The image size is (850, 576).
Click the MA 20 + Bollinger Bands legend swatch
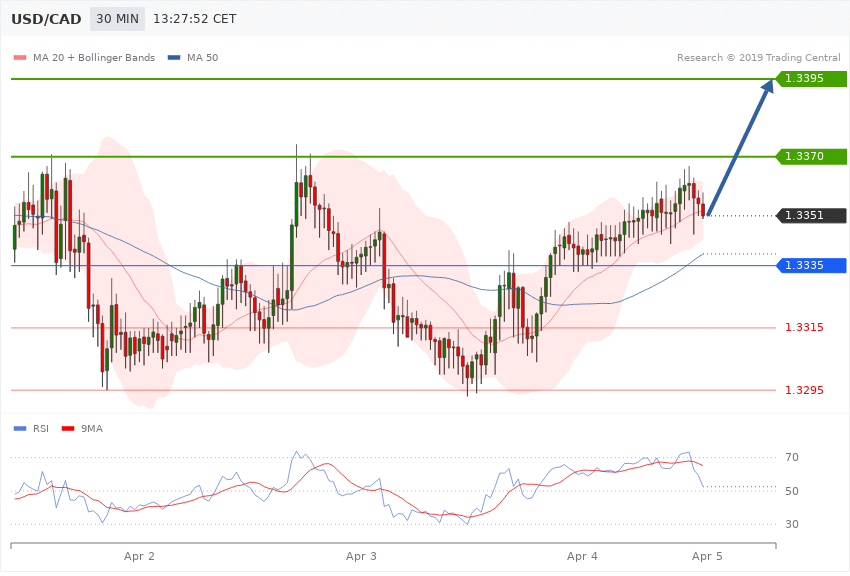[x=20, y=57]
